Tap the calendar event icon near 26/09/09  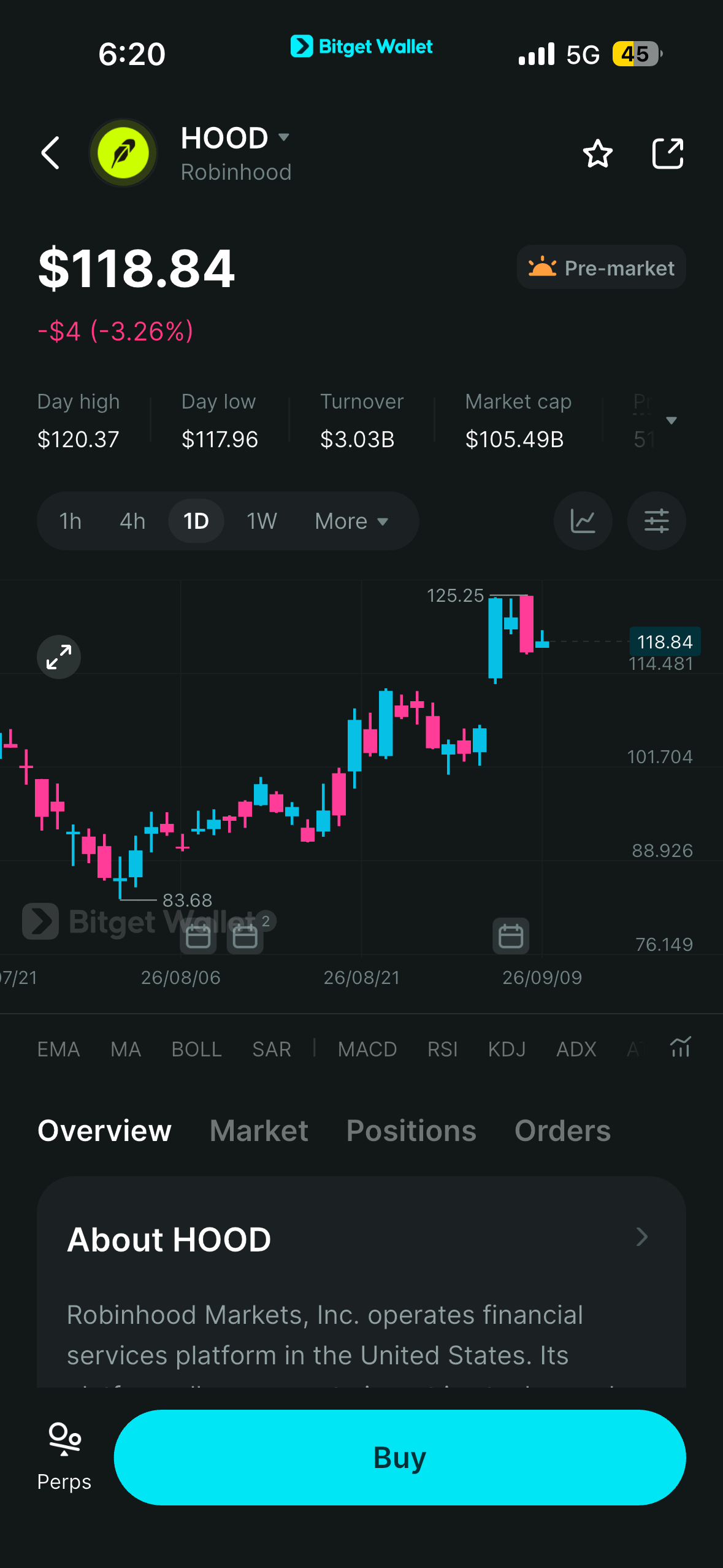[511, 936]
